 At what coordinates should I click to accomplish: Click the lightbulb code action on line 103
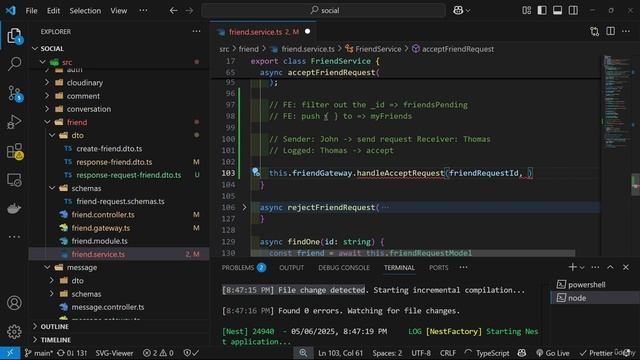click(x=256, y=172)
